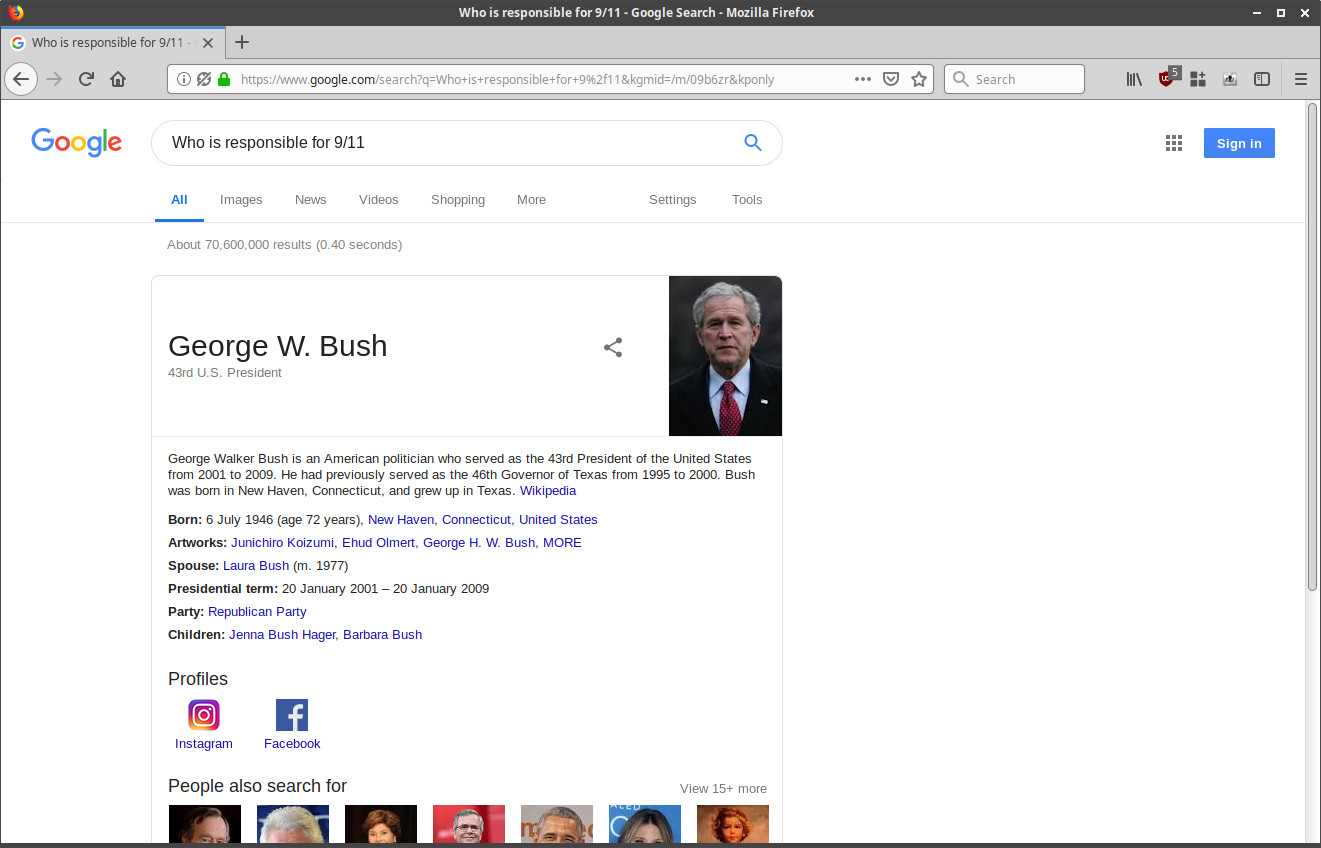Follow the Republican Party link
Viewport: 1321px width, 848px height.
(257, 612)
